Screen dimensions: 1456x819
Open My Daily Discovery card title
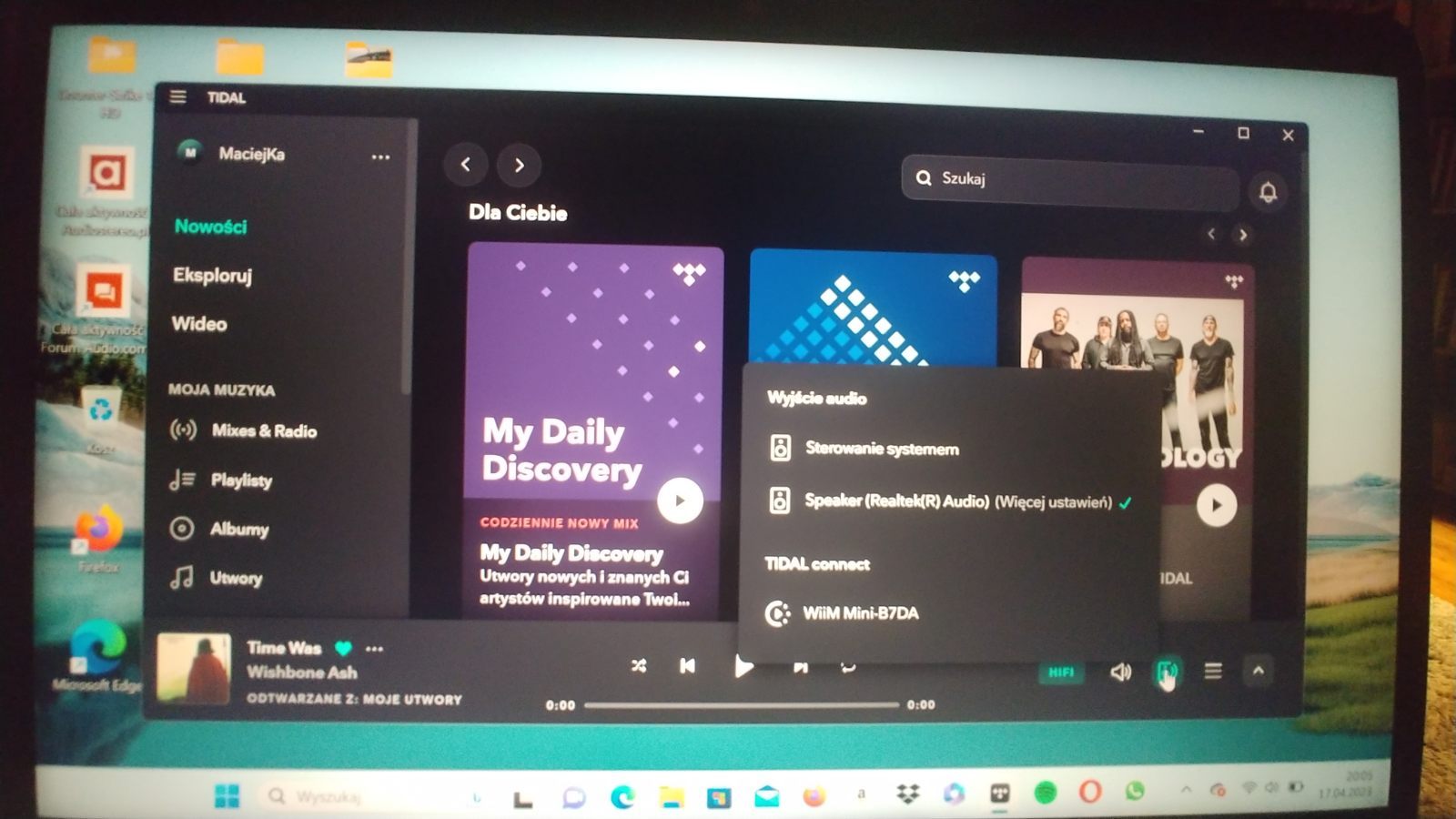point(571,553)
